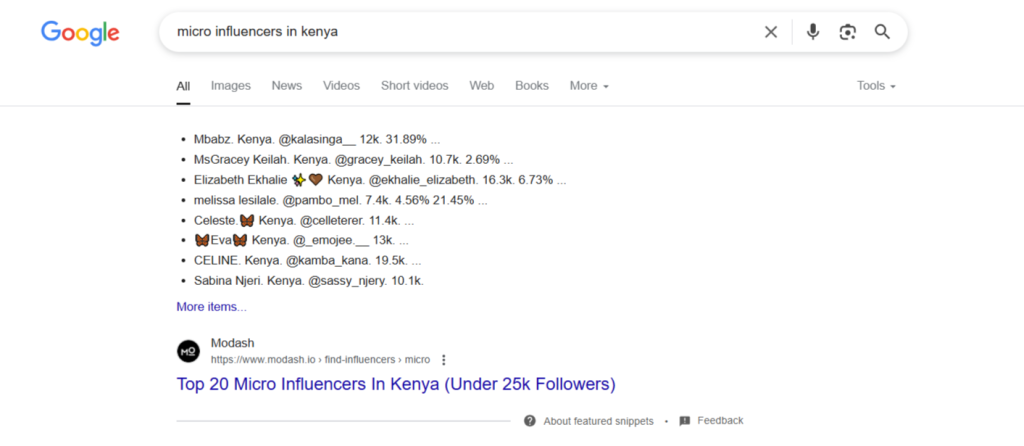Click the magnifier search icon
Screen dimensions: 1024x446
click(x=882, y=32)
